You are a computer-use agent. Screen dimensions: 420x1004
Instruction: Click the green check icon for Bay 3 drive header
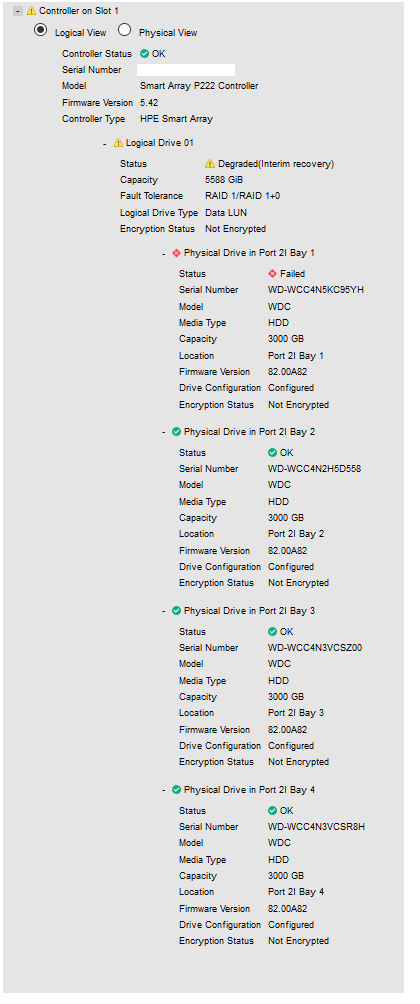[x=177, y=611]
